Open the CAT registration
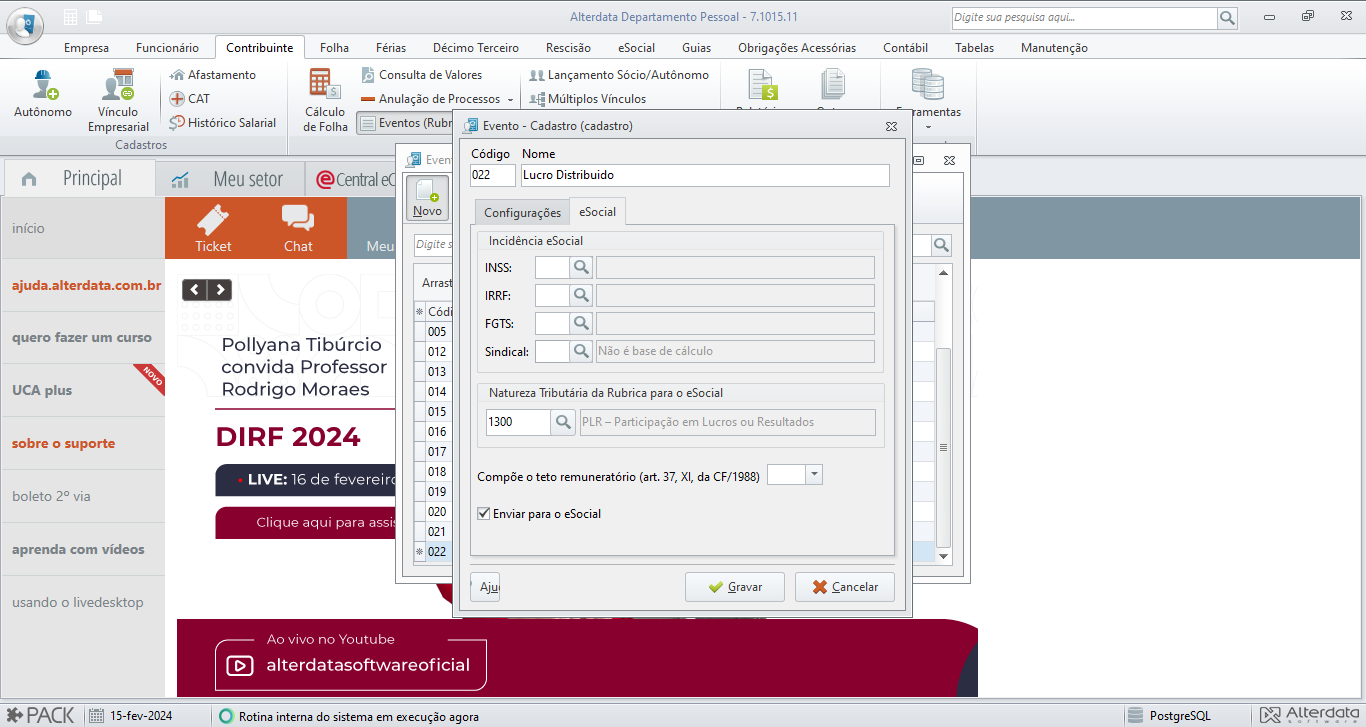1366x727 pixels. tap(190, 99)
